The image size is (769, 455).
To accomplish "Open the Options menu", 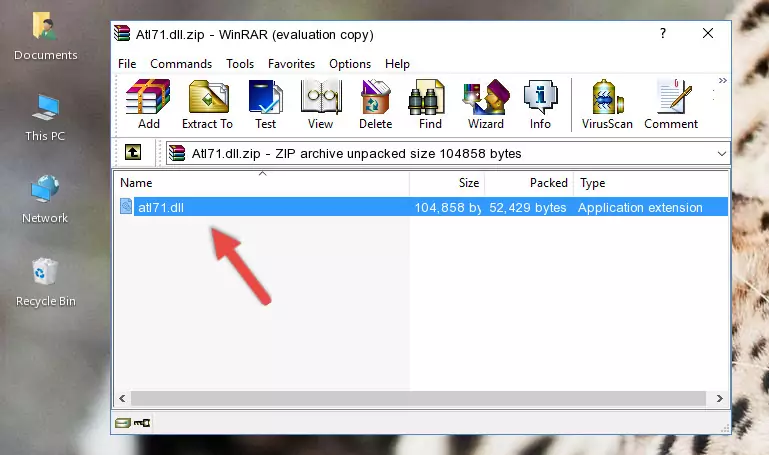I will [350, 64].
